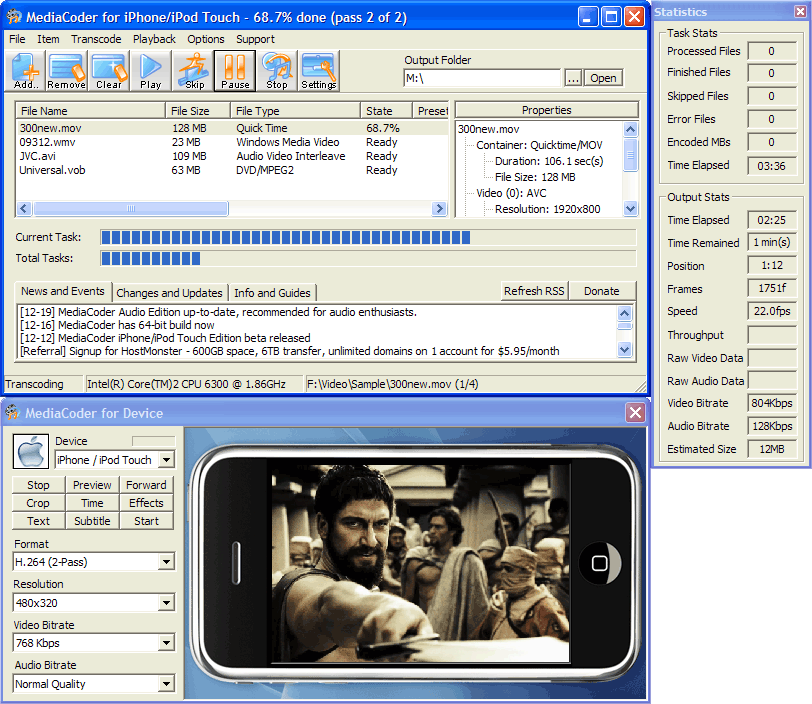
Task: Click the Start button
Action: point(146,521)
